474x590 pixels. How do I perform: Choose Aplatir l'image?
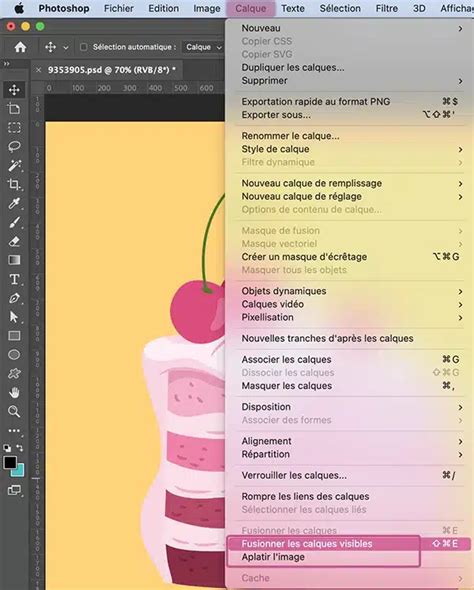[x=273, y=557]
